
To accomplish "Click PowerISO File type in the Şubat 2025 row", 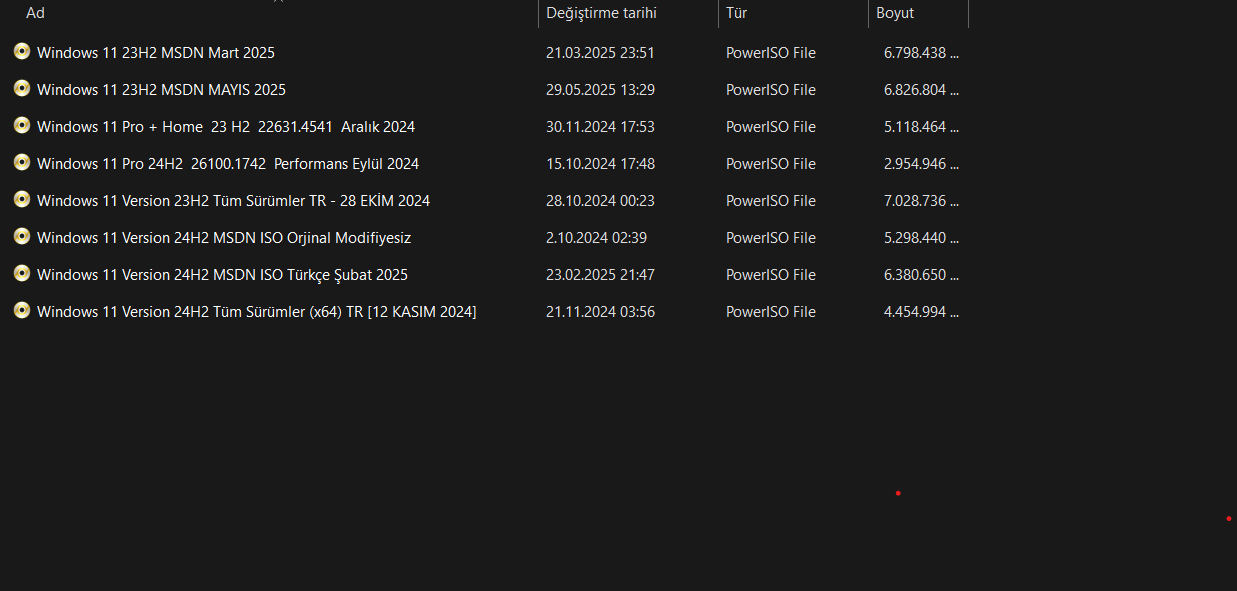I will 771,275.
